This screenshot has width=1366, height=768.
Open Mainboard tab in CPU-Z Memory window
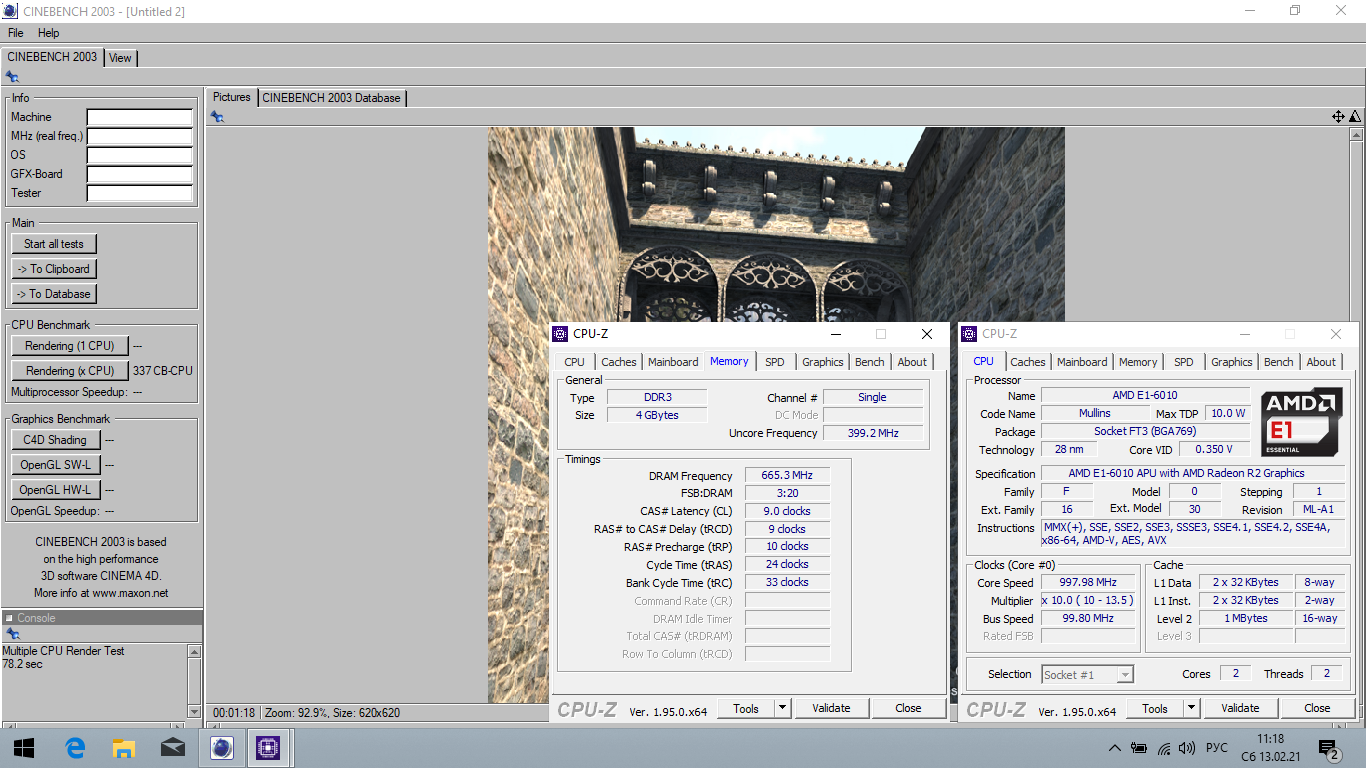(673, 362)
